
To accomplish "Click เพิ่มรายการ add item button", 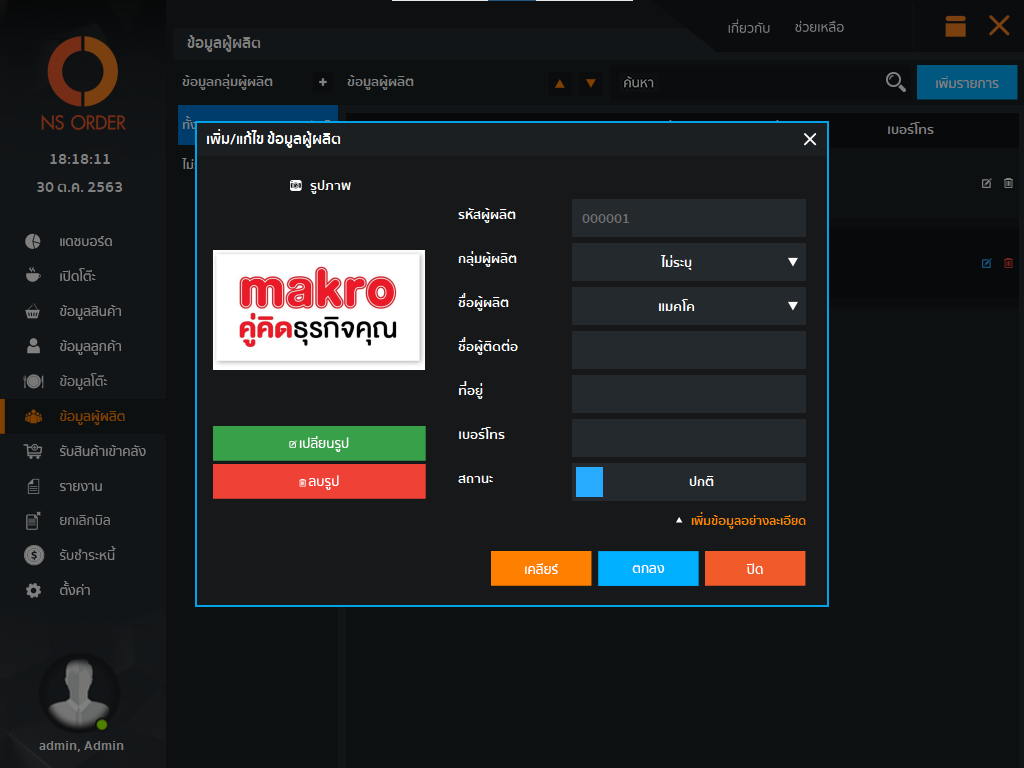I will coord(967,82).
